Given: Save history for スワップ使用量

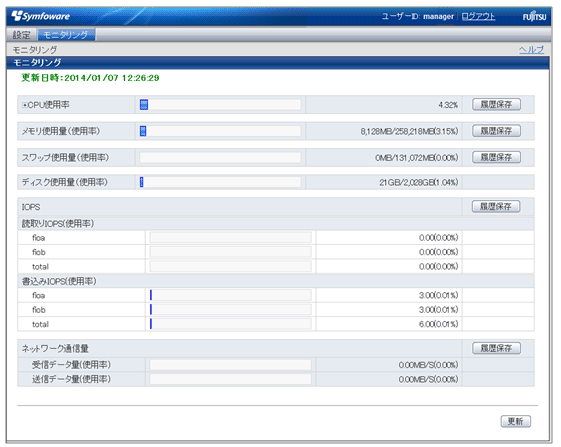Looking at the screenshot, I should [x=496, y=157].
